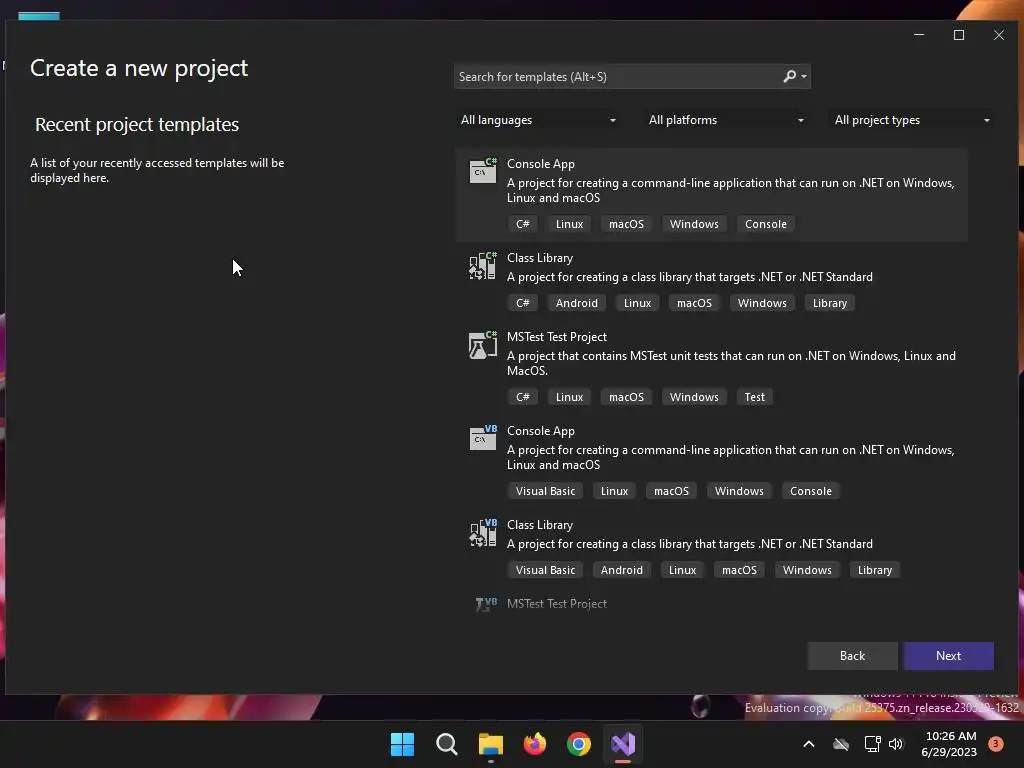Open File Explorer from taskbar
This screenshot has width=1024, height=768.
click(x=490, y=744)
